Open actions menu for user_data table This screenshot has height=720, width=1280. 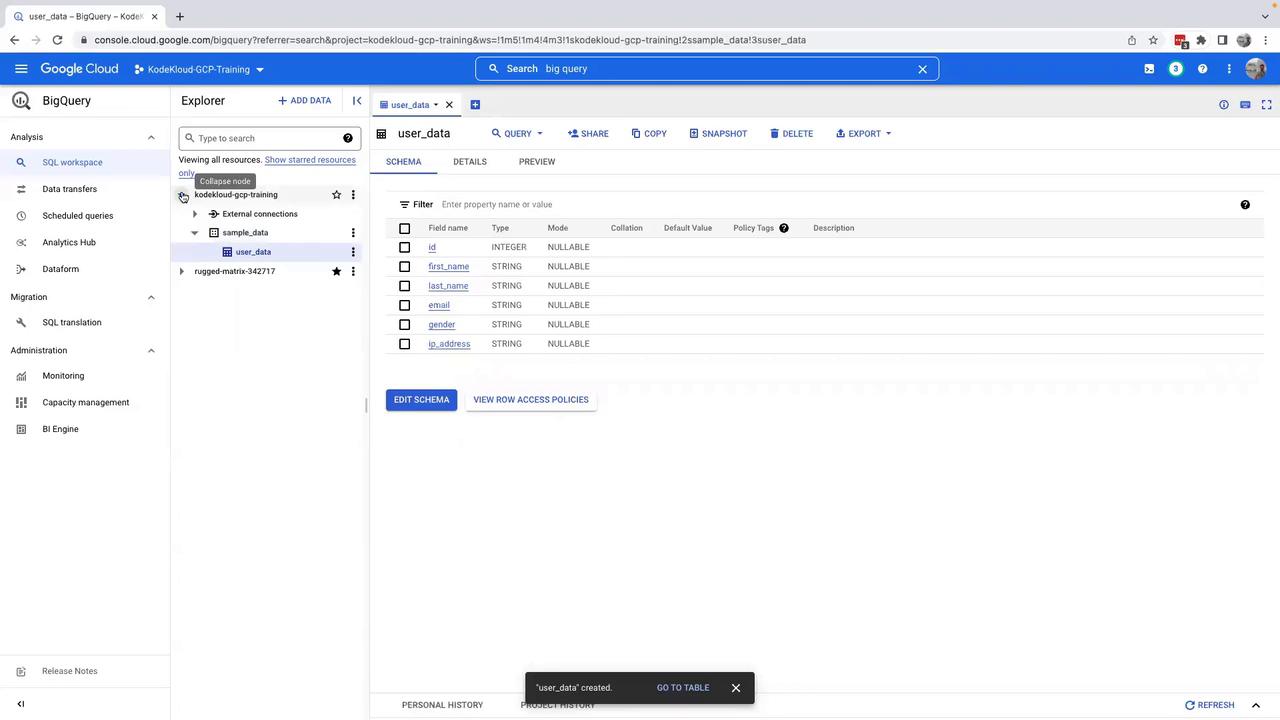pos(353,252)
